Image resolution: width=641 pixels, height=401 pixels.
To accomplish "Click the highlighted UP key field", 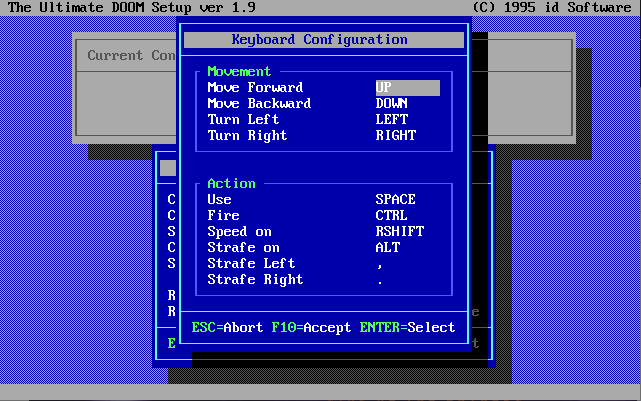I will pyautogui.click(x=407, y=88).
